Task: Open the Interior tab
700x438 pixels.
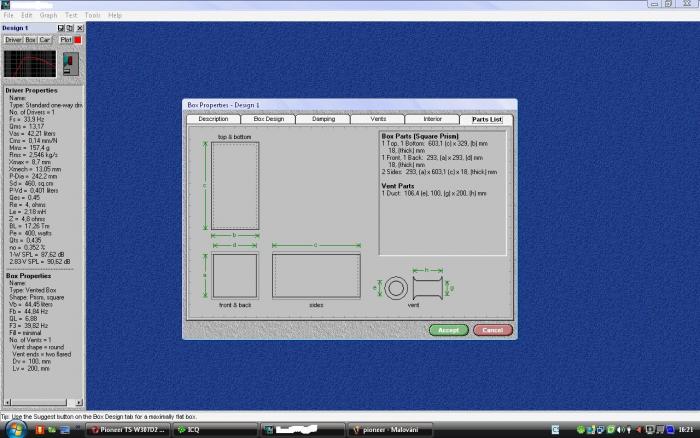Action: click(433, 119)
